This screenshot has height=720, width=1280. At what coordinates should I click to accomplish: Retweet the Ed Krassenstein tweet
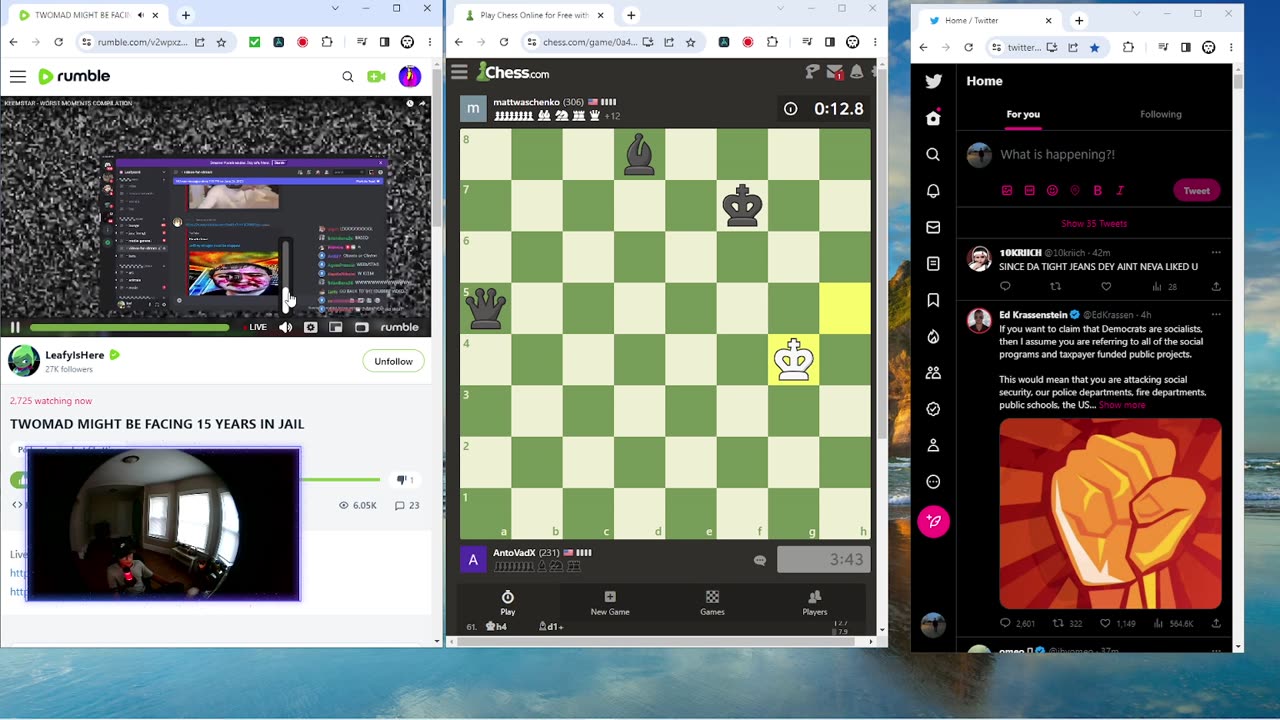click(x=1059, y=623)
